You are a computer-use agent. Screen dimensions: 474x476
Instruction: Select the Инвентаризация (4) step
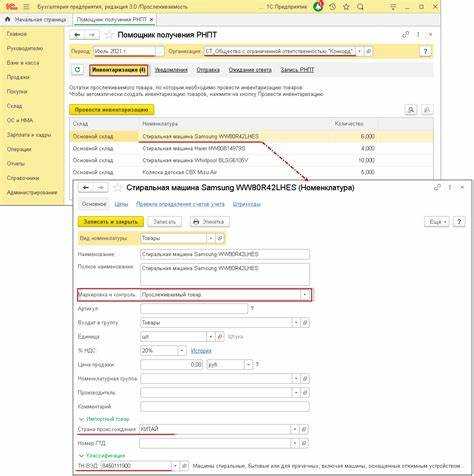(119, 70)
